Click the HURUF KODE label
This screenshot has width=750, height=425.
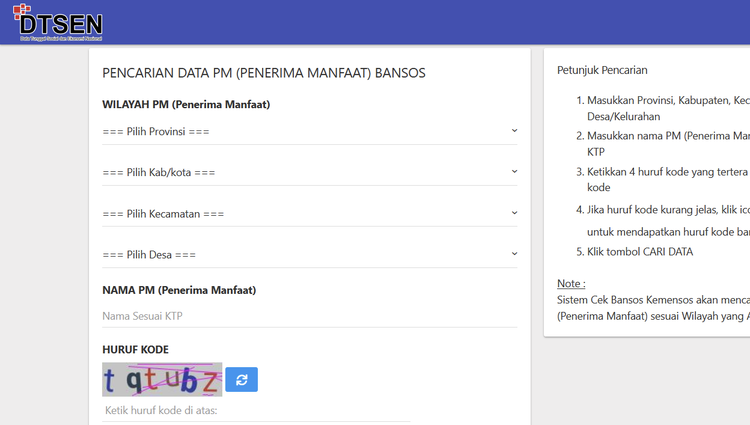[x=135, y=350]
